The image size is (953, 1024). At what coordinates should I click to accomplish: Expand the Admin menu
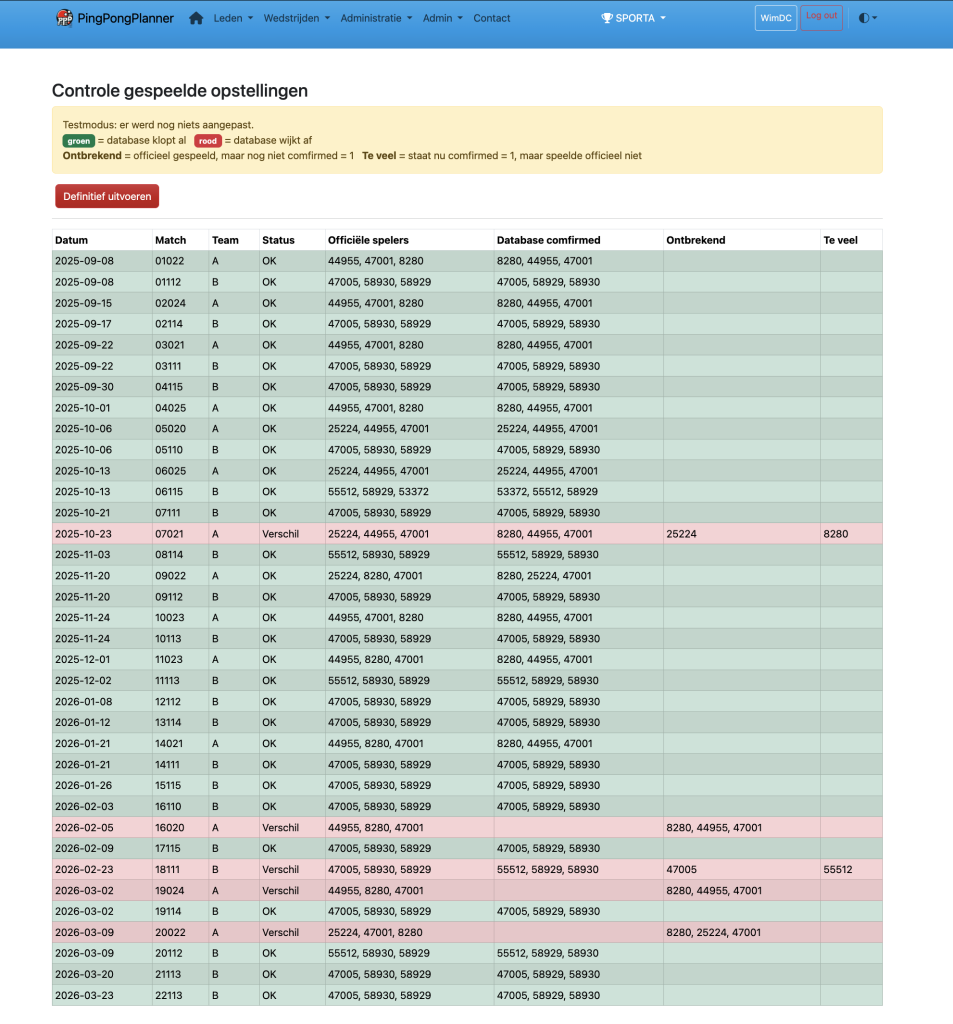tap(442, 18)
